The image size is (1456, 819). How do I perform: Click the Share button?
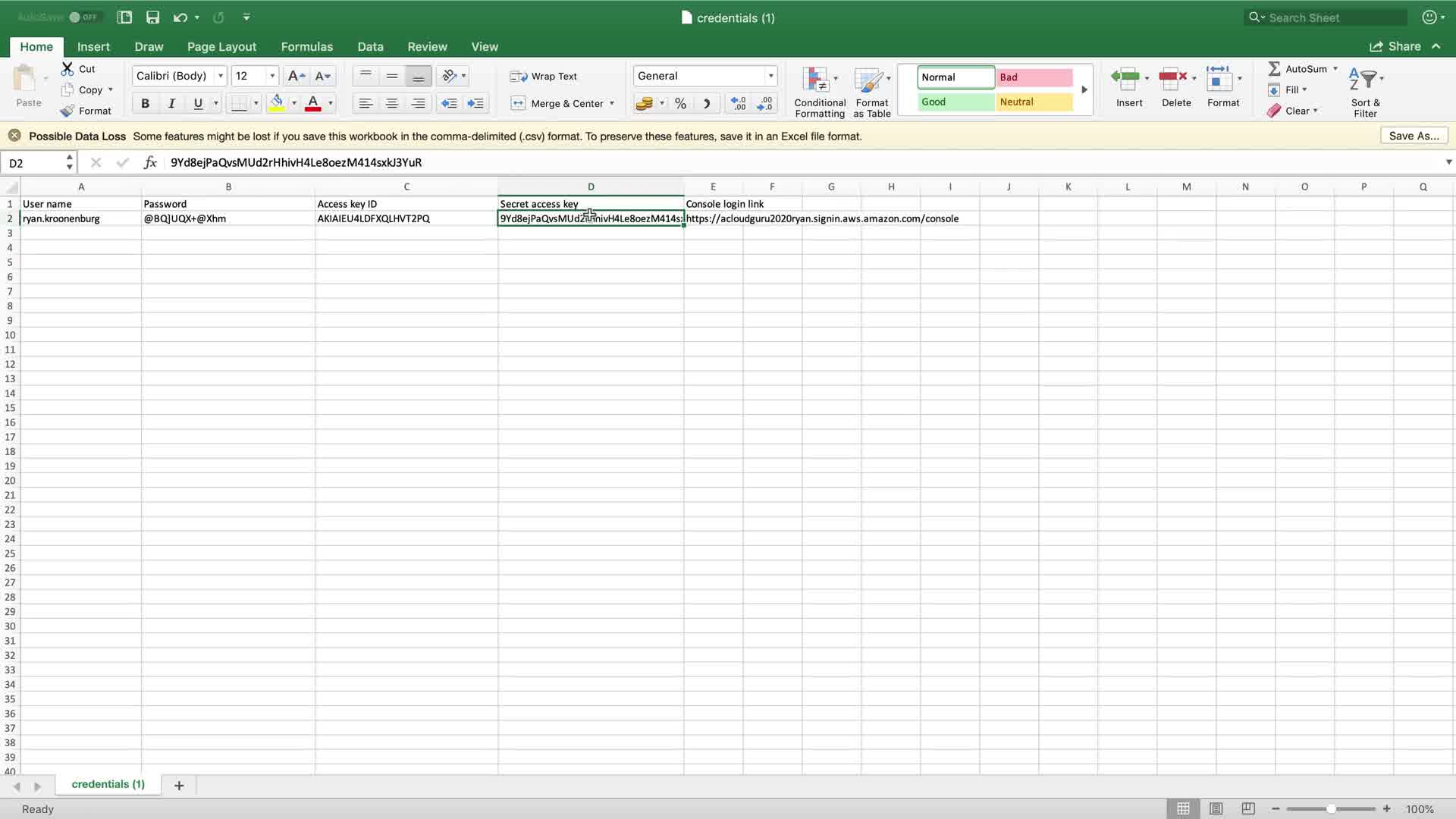click(1395, 46)
